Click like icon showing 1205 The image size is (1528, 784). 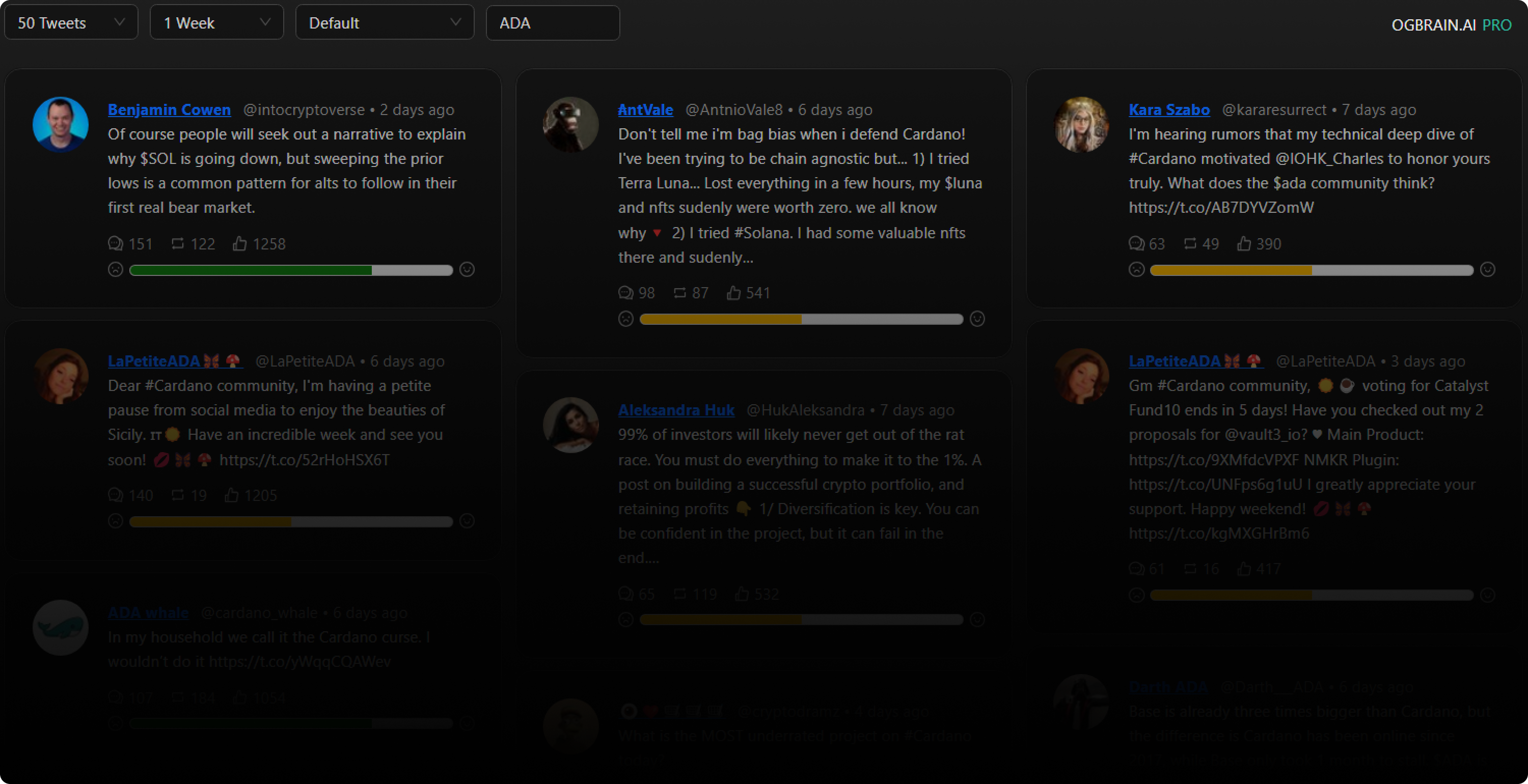[231, 495]
